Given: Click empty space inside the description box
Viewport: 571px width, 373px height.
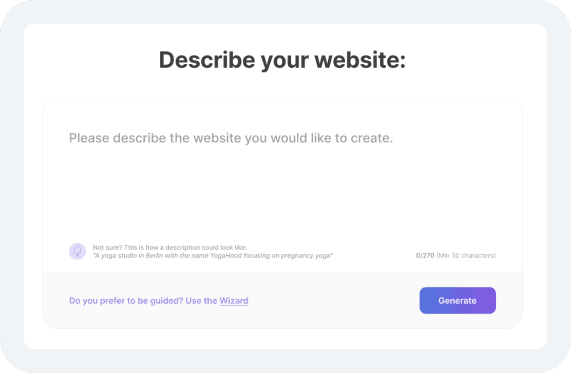Looking at the screenshot, I should pyautogui.click(x=282, y=193).
